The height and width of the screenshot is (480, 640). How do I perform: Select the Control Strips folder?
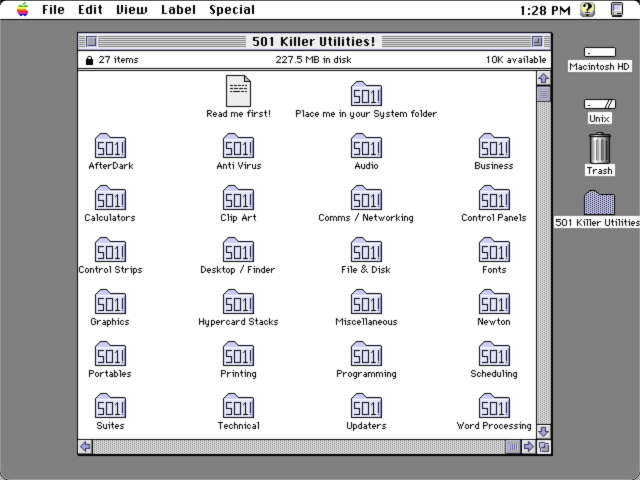click(110, 250)
